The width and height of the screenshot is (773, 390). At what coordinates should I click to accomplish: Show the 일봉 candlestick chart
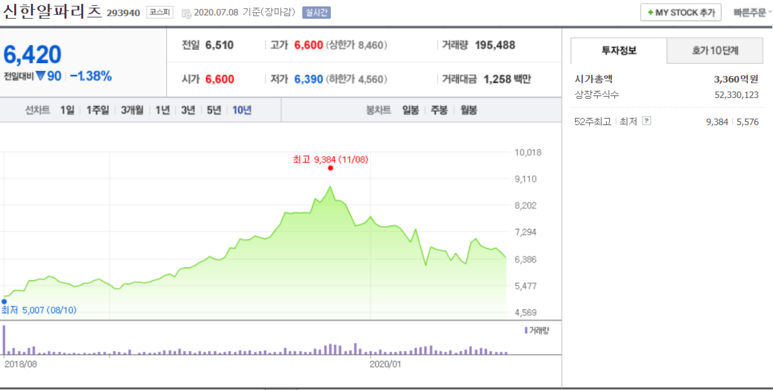pos(410,110)
